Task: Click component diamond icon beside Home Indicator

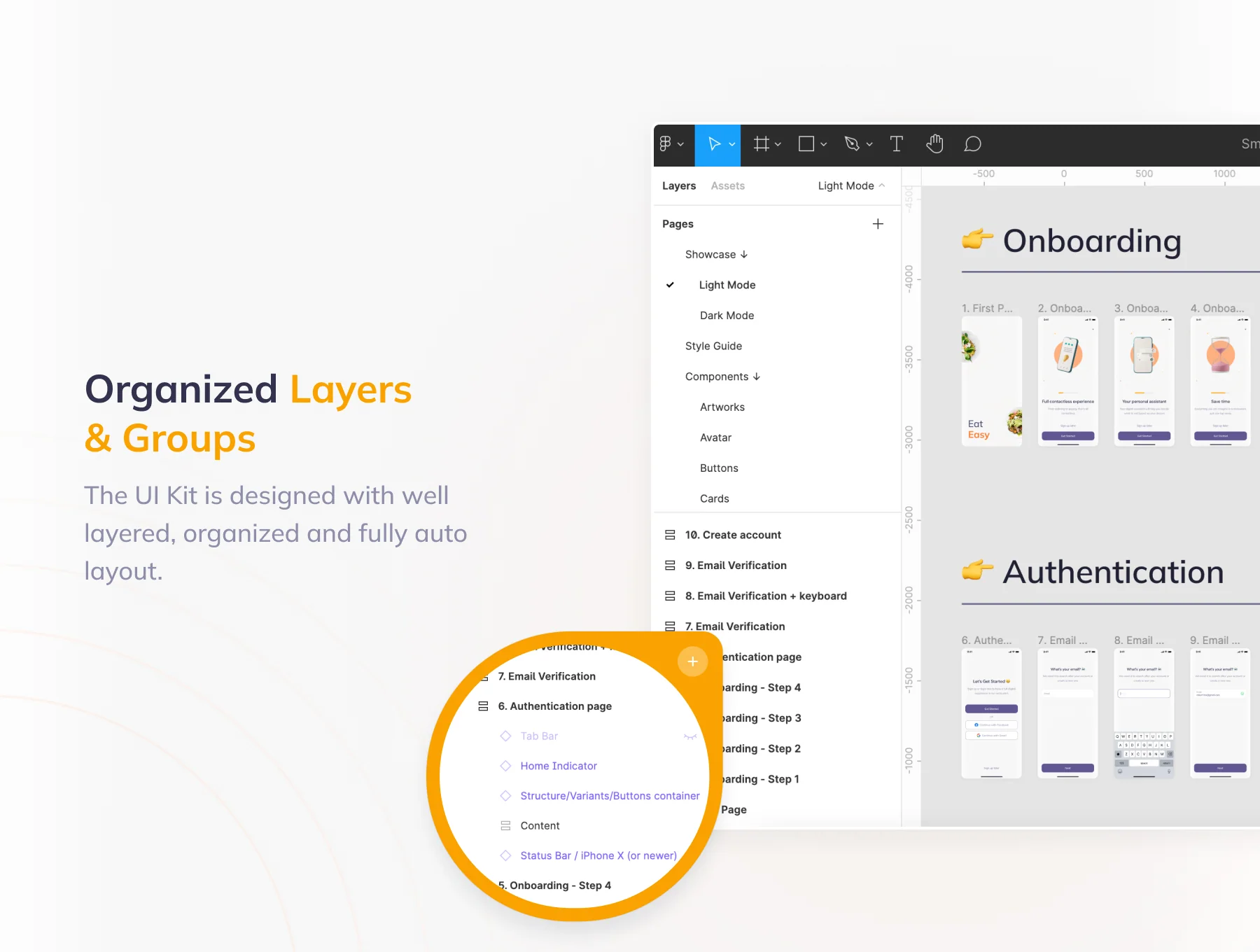Action: tap(505, 766)
